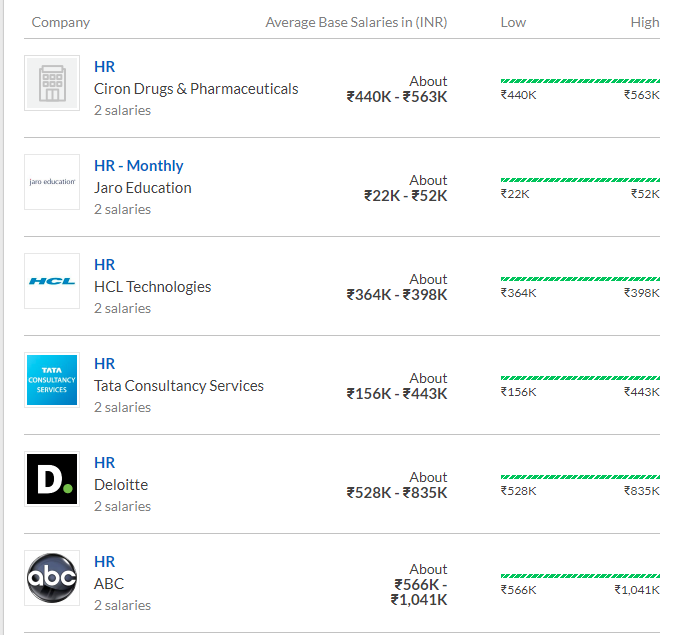Click the ₹364K - ₹398K salary value
Screen dimensions: 678x635
pos(397,295)
